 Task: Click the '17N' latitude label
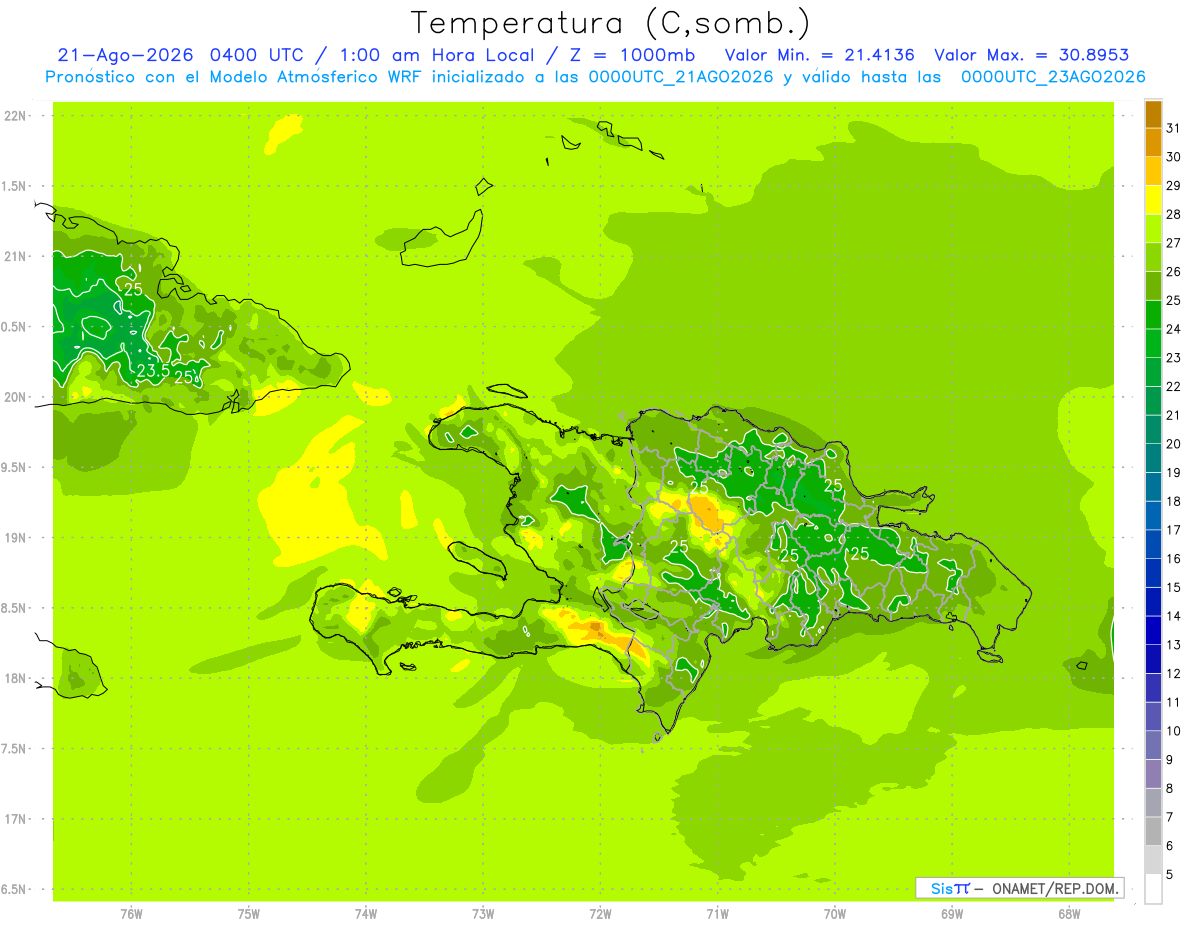[x=16, y=819]
